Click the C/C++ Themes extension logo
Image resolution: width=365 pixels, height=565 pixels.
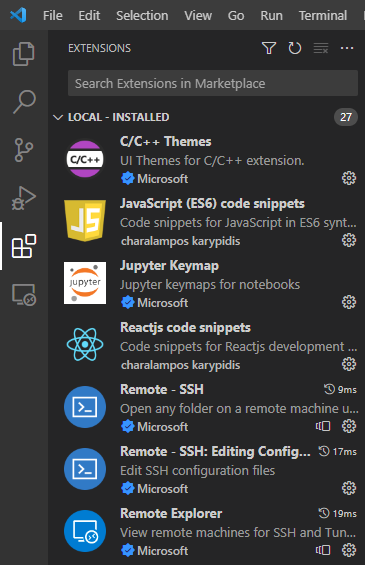tap(85, 159)
